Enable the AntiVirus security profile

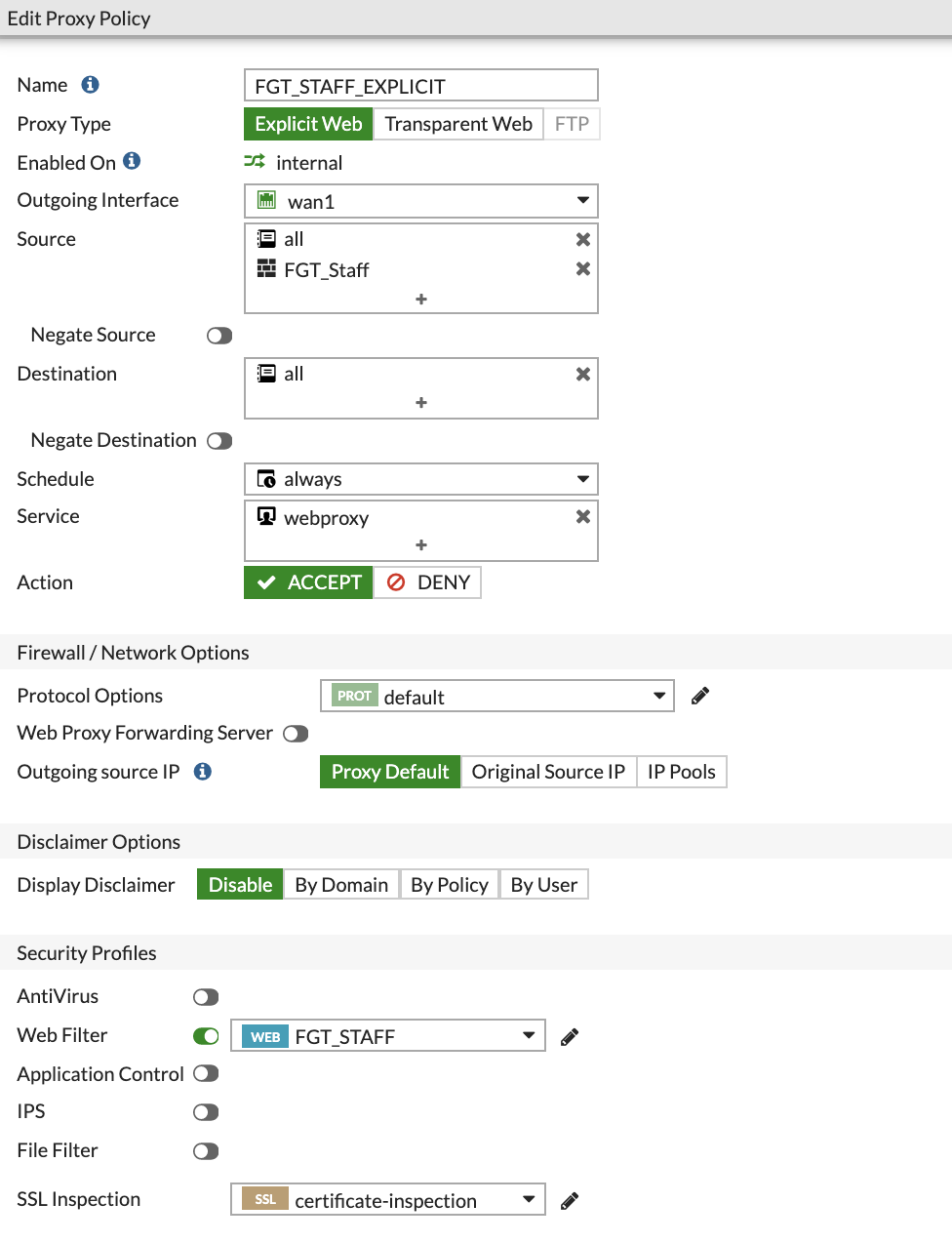tap(205, 996)
